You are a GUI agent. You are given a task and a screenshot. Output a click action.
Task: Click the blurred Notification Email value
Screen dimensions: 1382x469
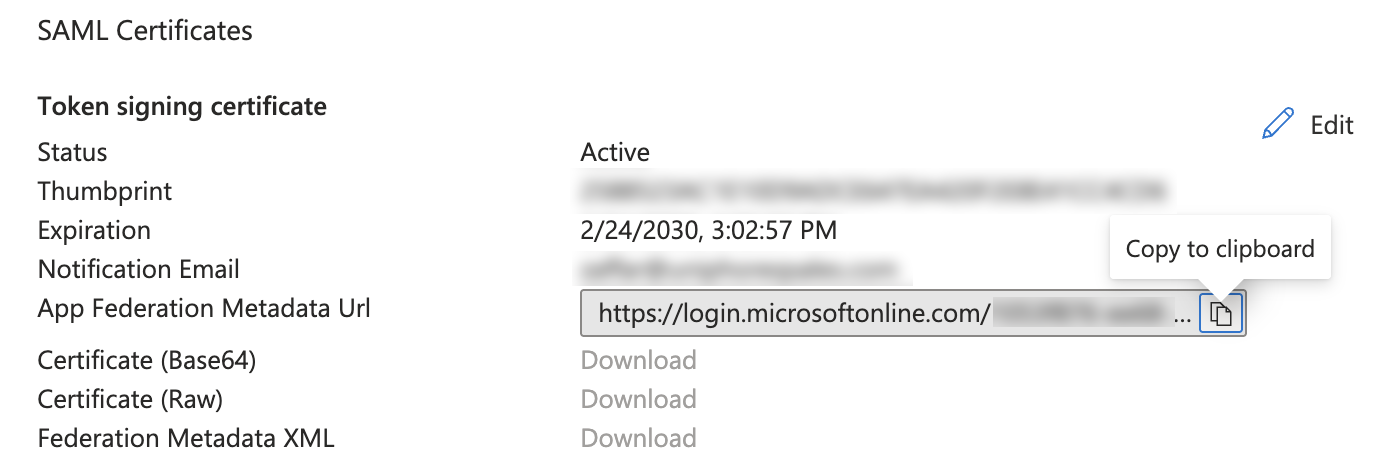coord(740,270)
